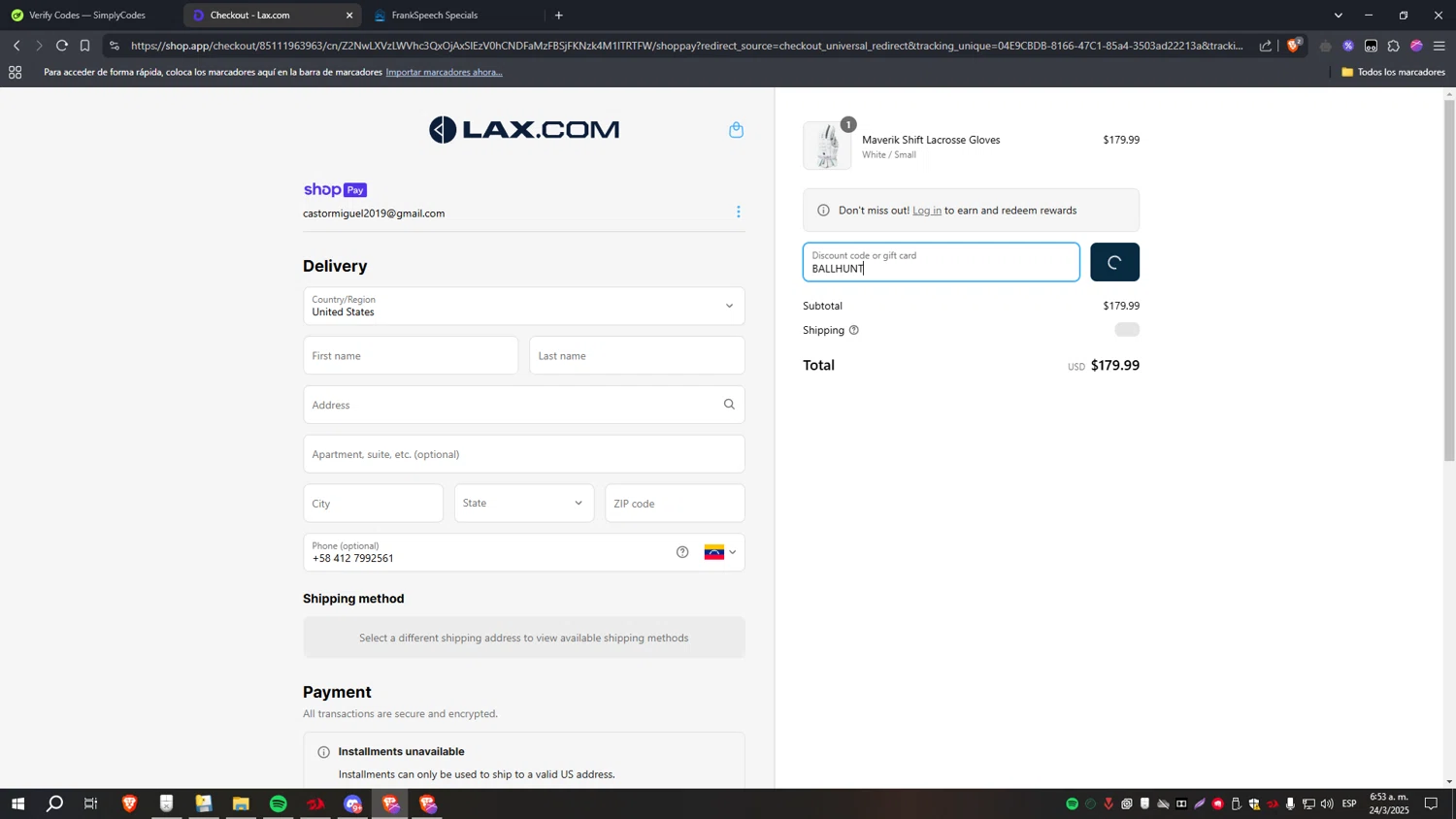Image resolution: width=1456 pixels, height=819 pixels.
Task: Click the phone help question mark icon
Action: (x=682, y=552)
